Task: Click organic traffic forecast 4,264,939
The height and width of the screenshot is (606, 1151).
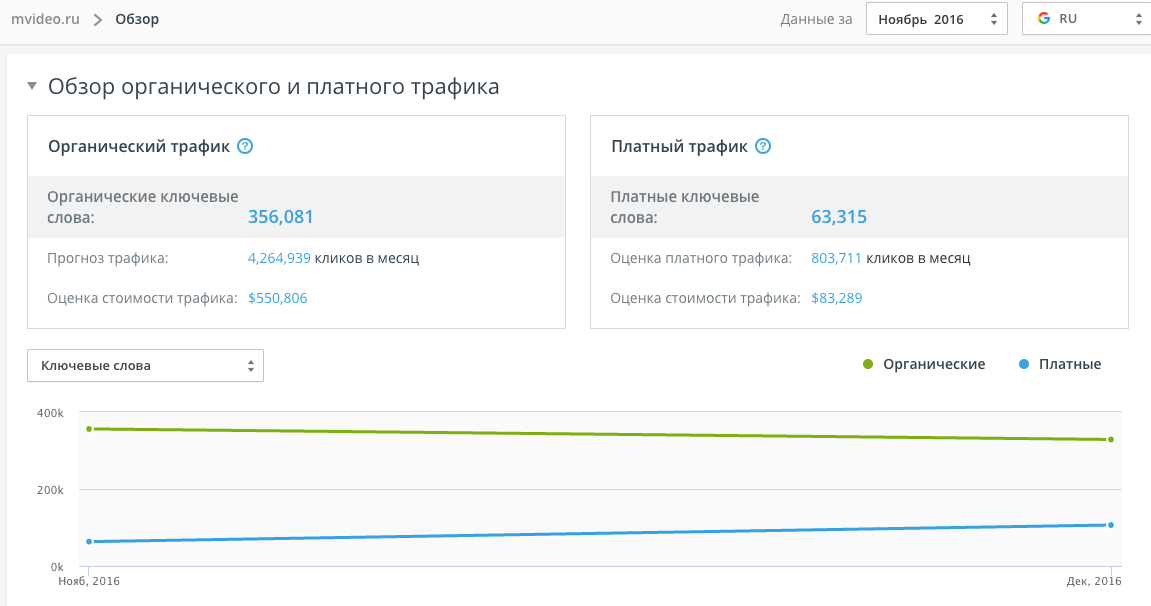Action: pyautogui.click(x=279, y=258)
